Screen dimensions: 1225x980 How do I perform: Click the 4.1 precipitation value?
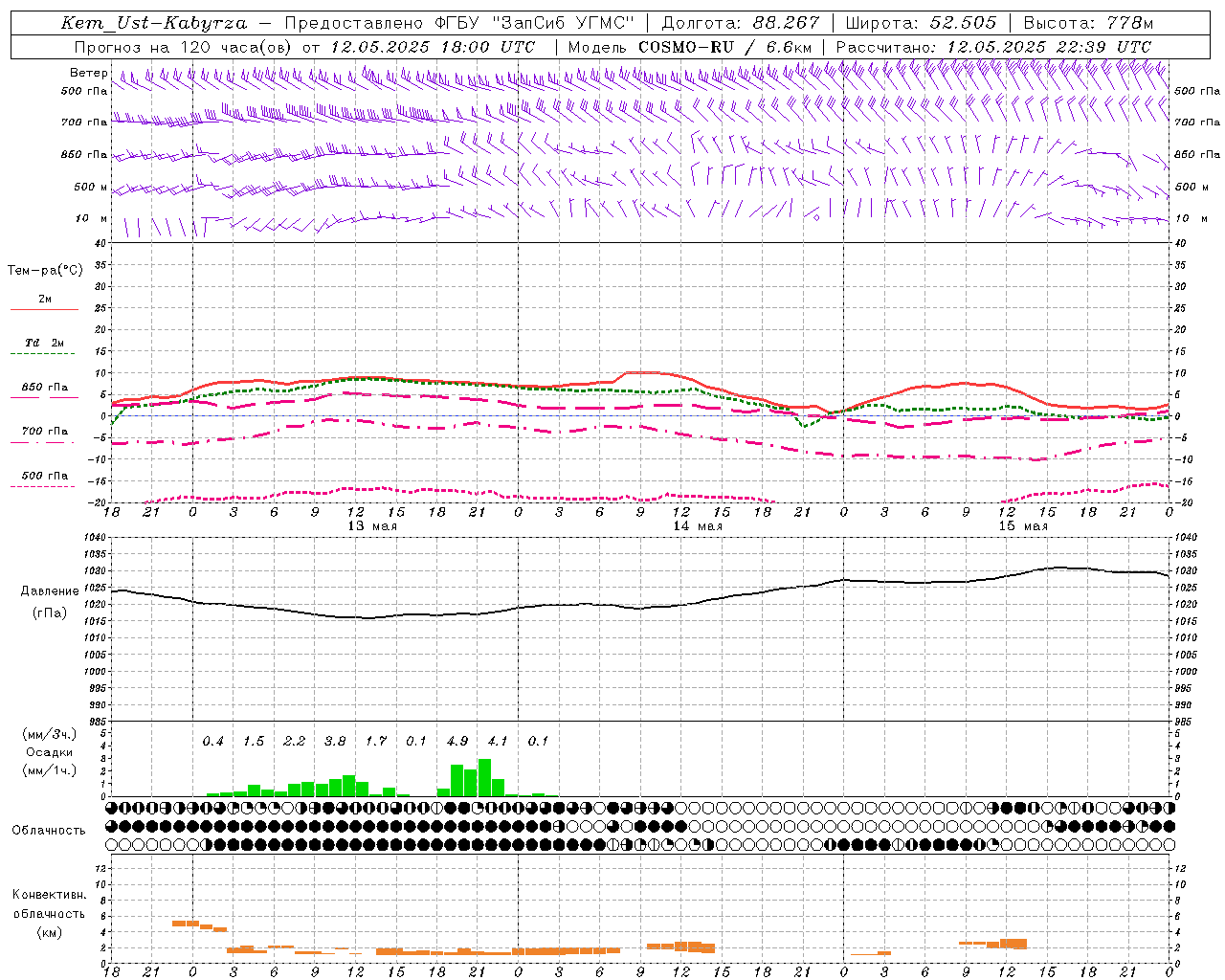pos(498,741)
